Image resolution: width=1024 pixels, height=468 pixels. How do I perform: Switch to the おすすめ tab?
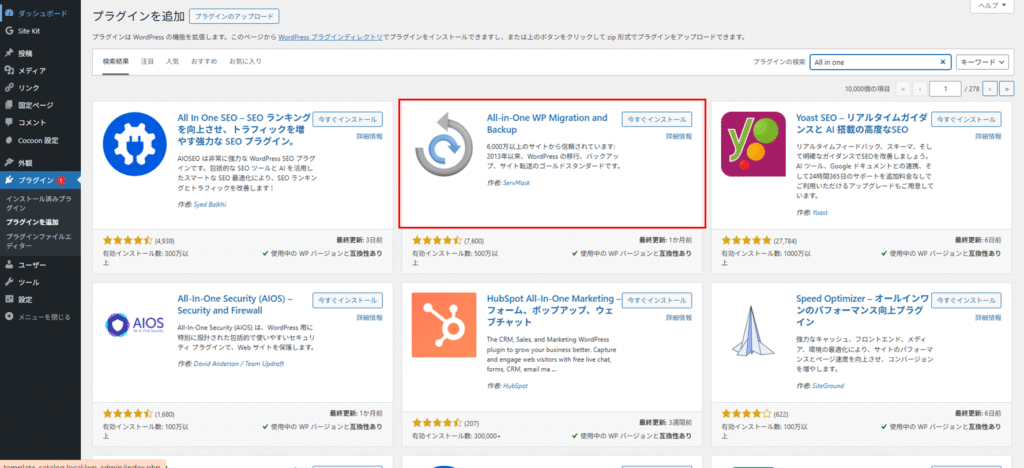point(203,62)
